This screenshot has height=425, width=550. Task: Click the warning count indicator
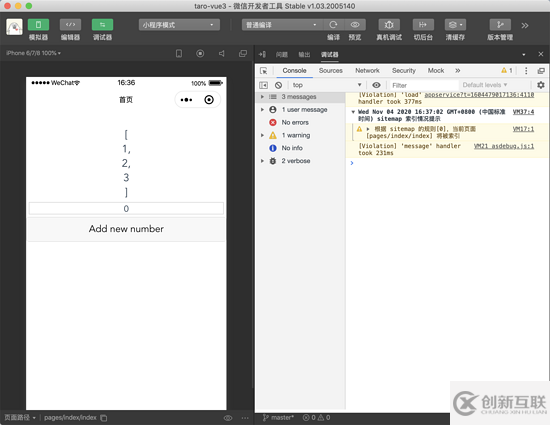pos(507,70)
